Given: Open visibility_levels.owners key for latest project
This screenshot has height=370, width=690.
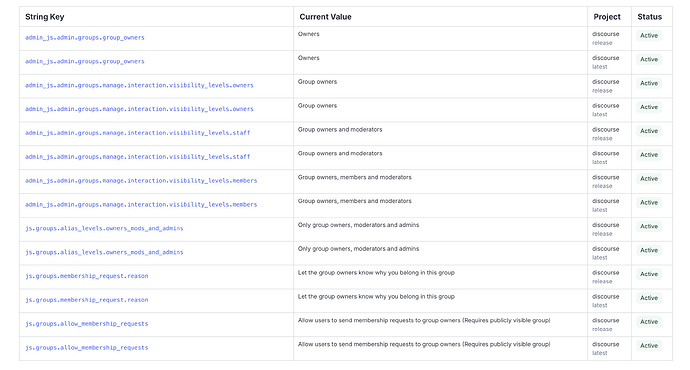Looking at the screenshot, I should click(139, 109).
